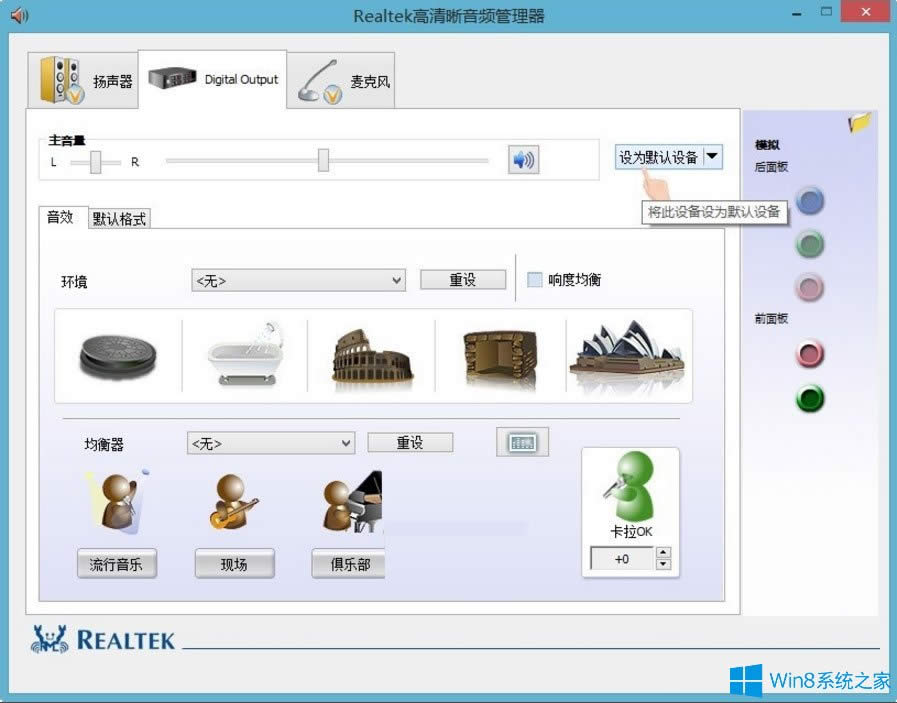
Task: Click the pianist club equalizer icon
Action: 353,502
